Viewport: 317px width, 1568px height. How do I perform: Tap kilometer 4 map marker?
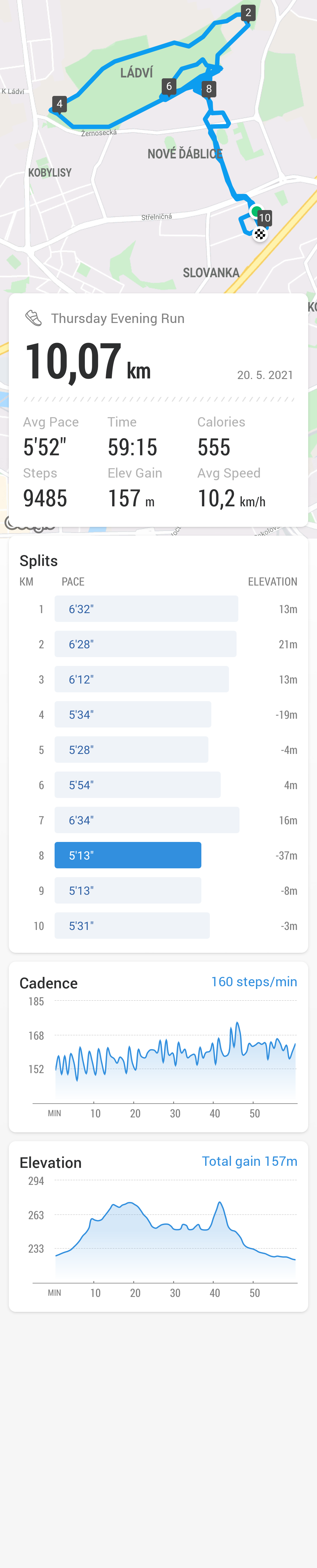pos(59,104)
